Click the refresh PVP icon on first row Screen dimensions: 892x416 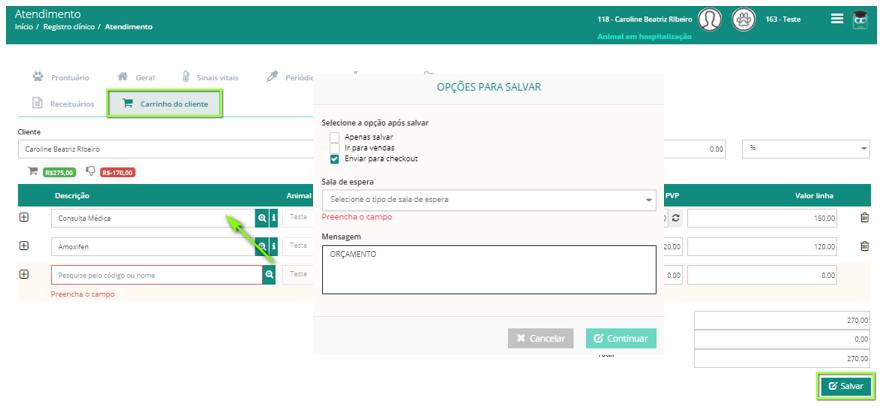pyautogui.click(x=675, y=218)
